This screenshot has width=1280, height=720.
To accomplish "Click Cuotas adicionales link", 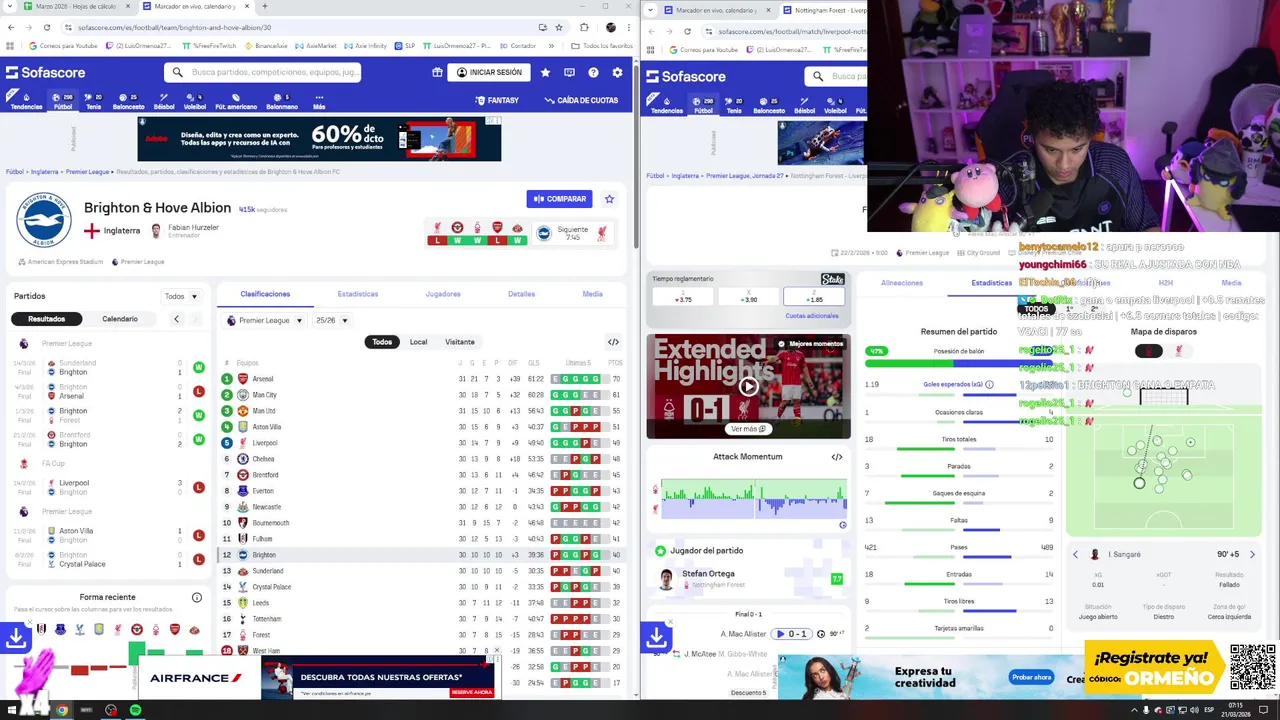I will click(x=811, y=316).
